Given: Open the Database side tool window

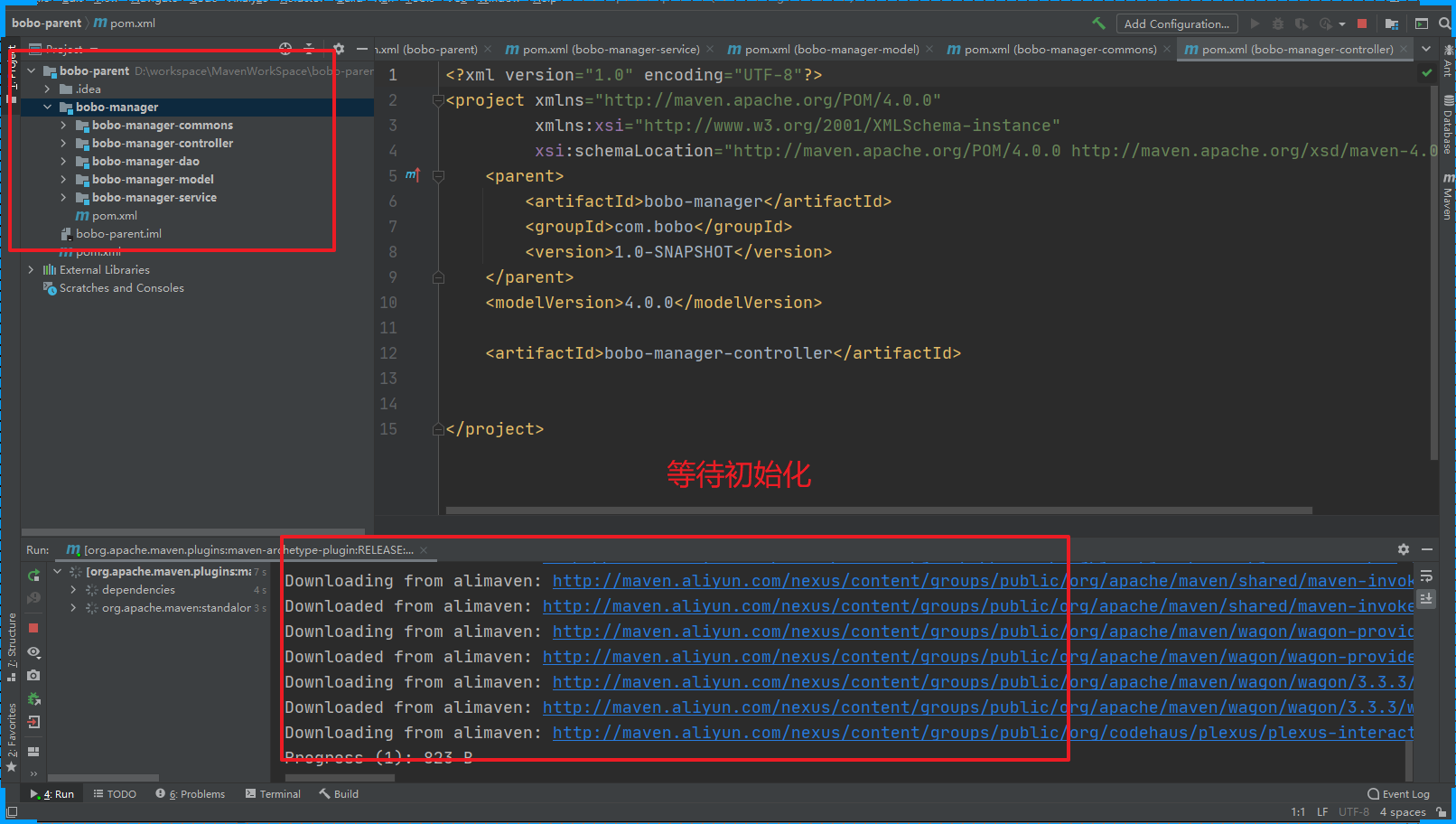Looking at the screenshot, I should (x=1448, y=125).
